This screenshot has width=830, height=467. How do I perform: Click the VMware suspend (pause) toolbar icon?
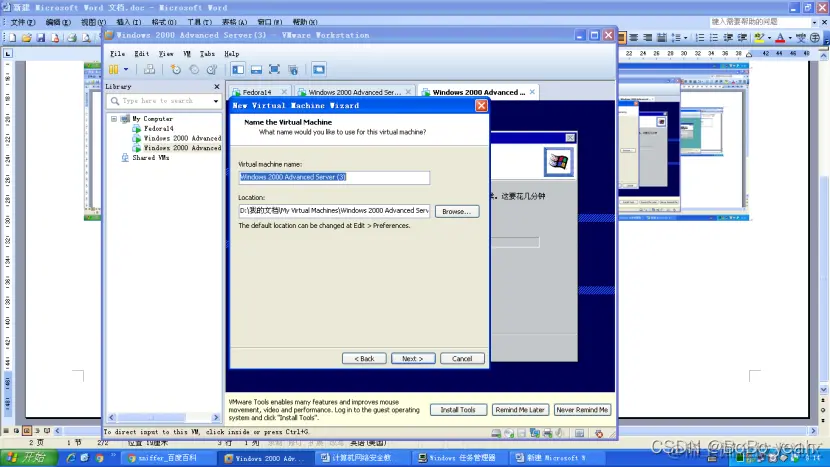[113, 69]
